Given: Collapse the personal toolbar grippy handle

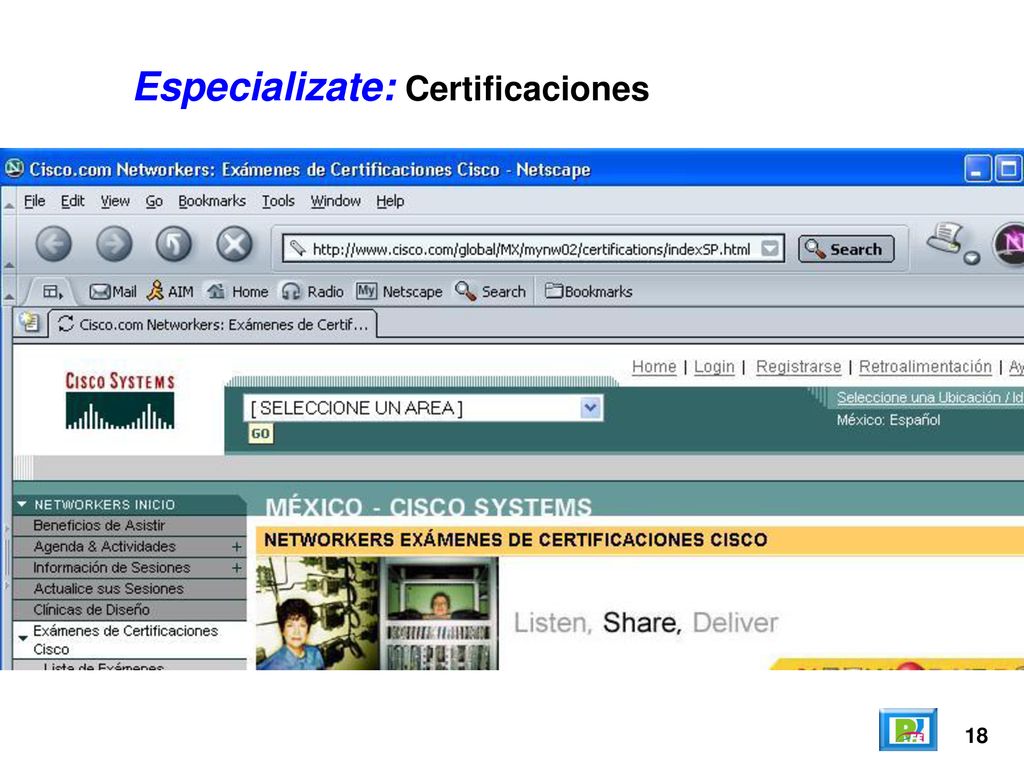Looking at the screenshot, I should [8, 296].
